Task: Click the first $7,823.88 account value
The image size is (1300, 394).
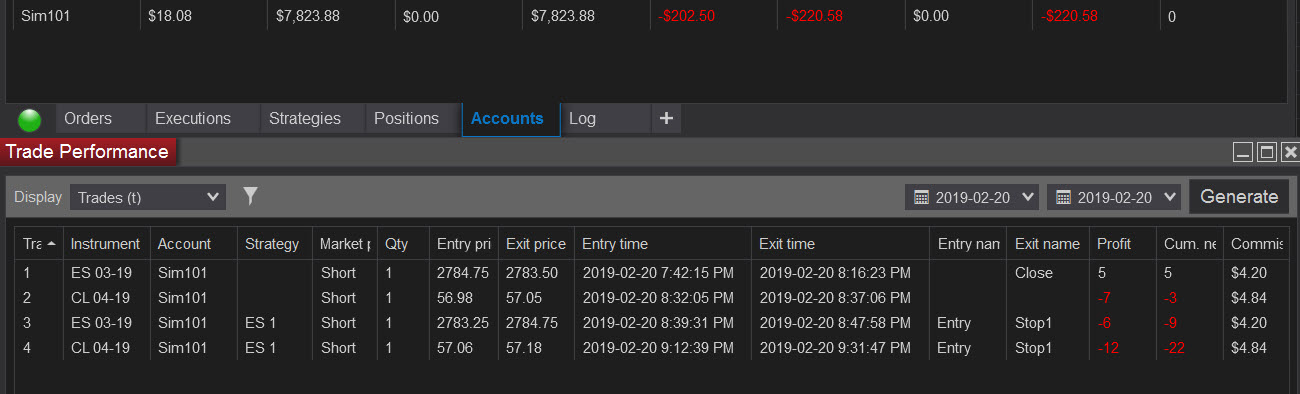Action: (x=307, y=16)
